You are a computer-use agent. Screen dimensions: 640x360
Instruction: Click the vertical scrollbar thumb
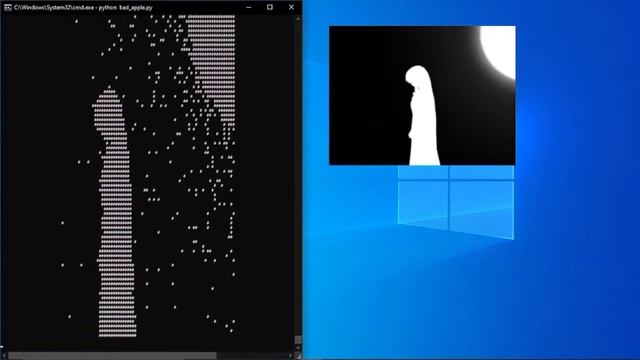(298, 340)
